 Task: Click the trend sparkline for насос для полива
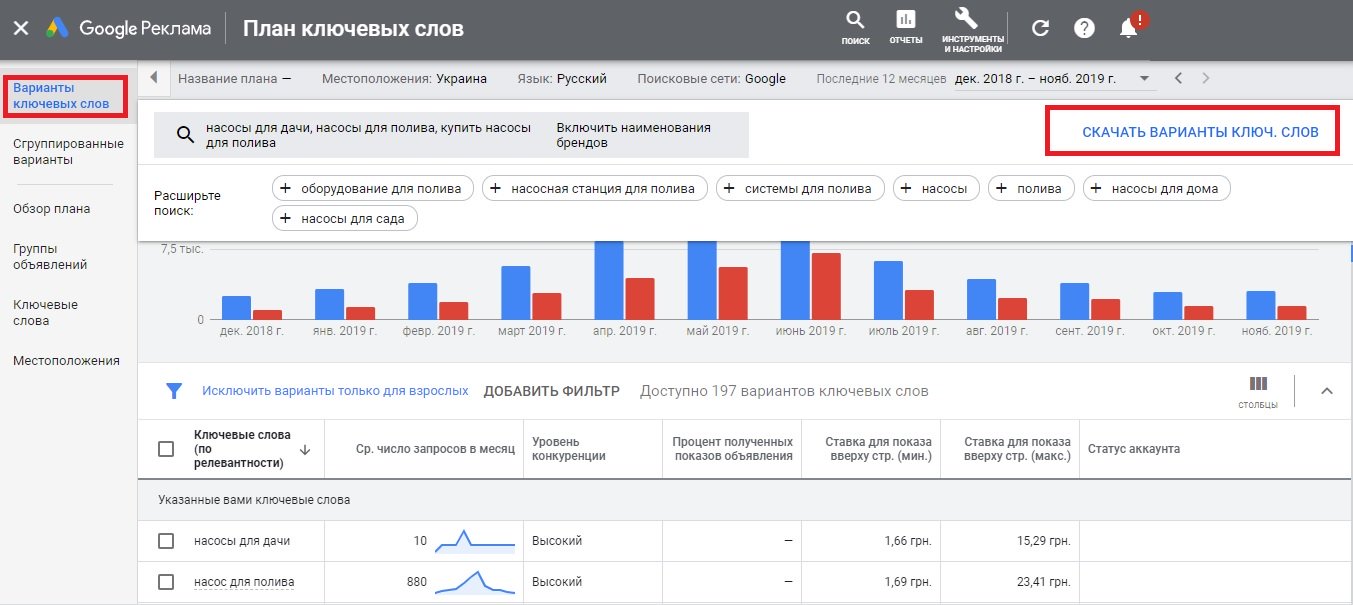[475, 582]
